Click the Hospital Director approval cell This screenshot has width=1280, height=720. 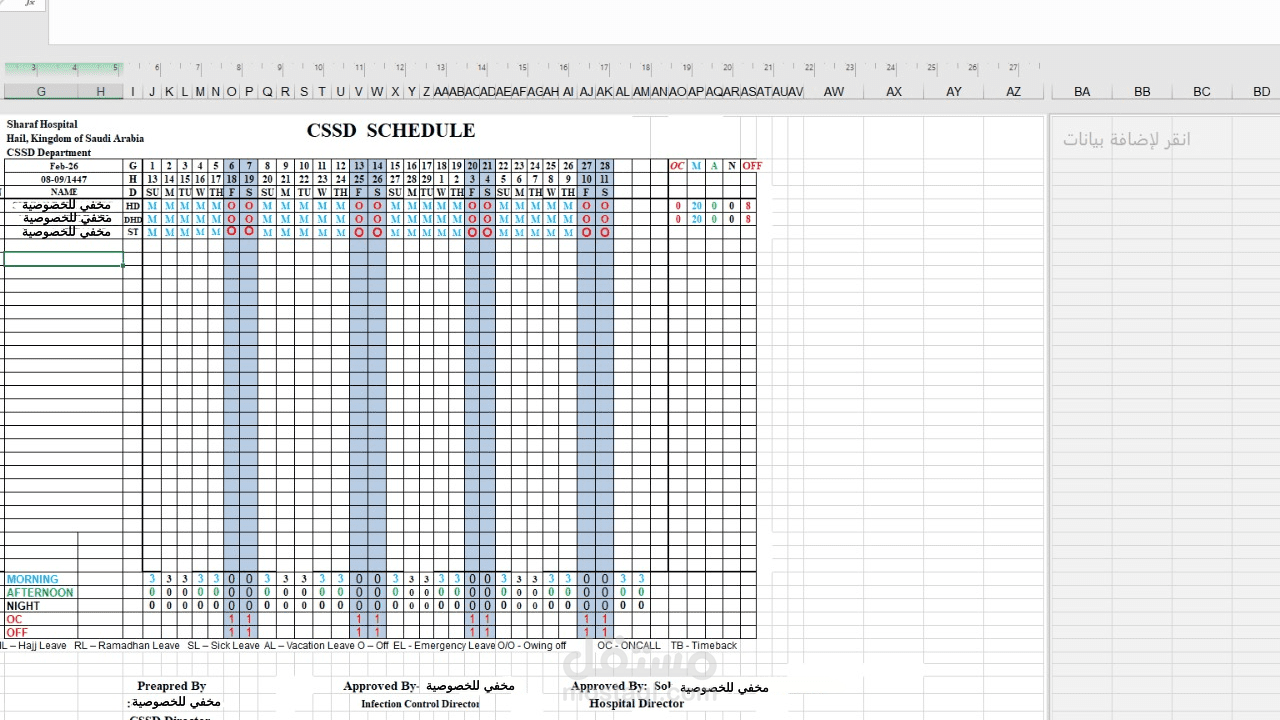tap(636, 703)
